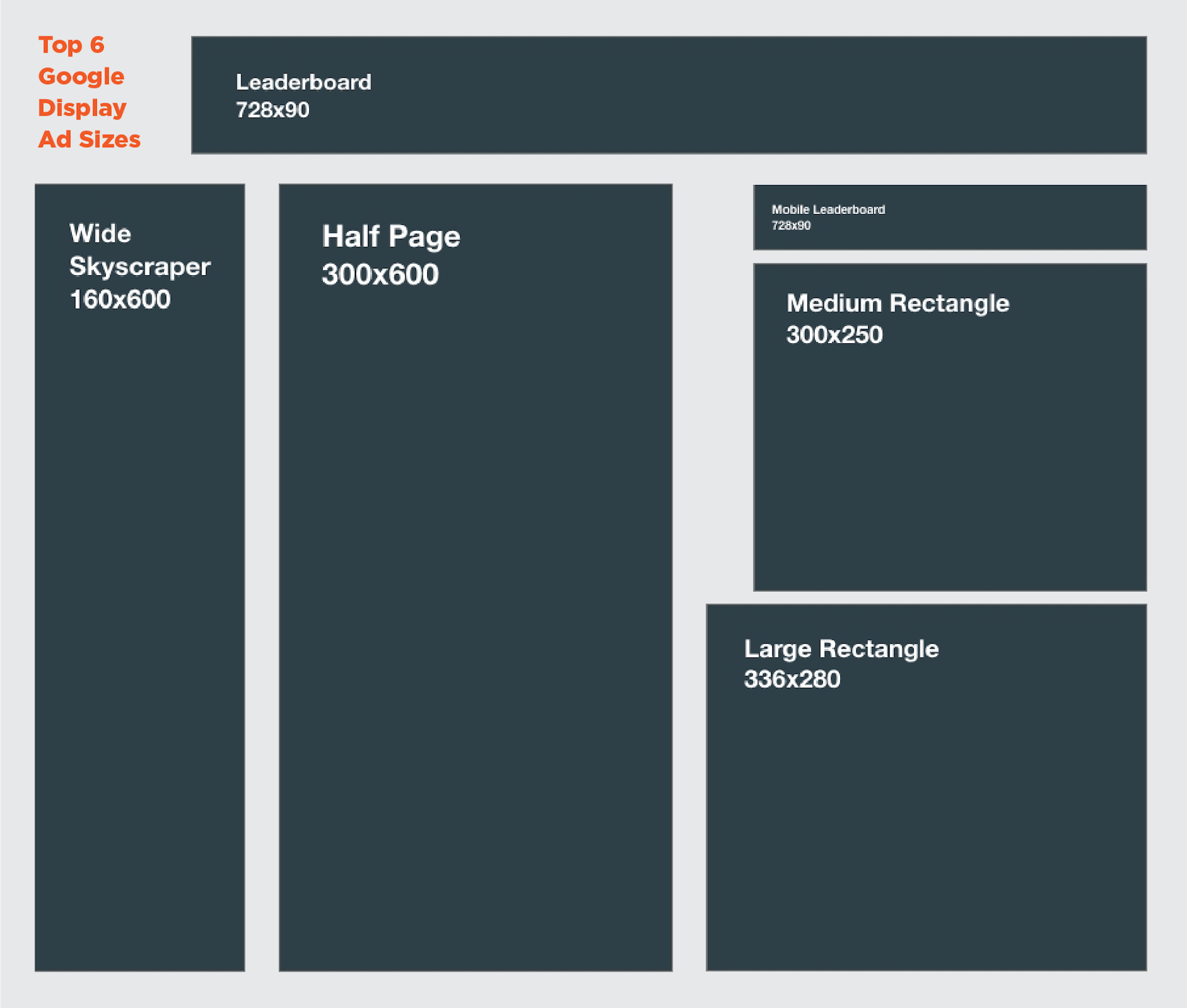This screenshot has width=1187, height=1008.
Task: Select the 'Medium Rectangle' label text
Action: click(x=897, y=304)
